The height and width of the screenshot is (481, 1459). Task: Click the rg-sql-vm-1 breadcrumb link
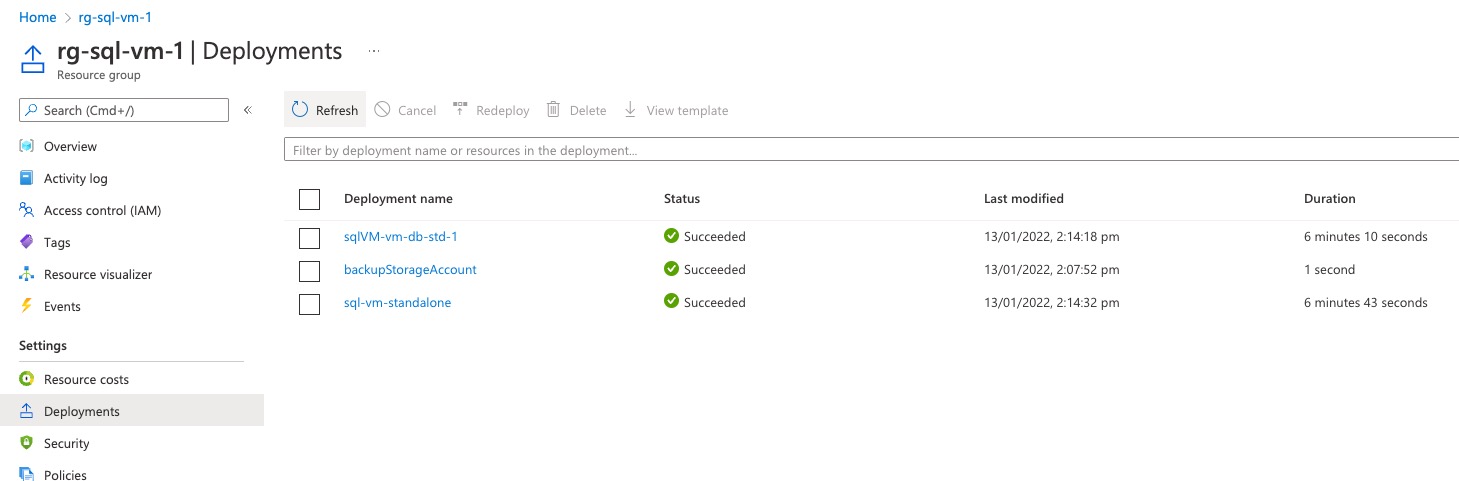[115, 18]
